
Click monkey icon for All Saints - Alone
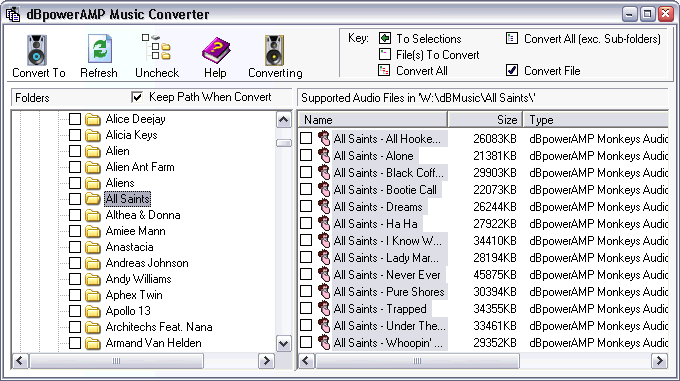coord(324,155)
